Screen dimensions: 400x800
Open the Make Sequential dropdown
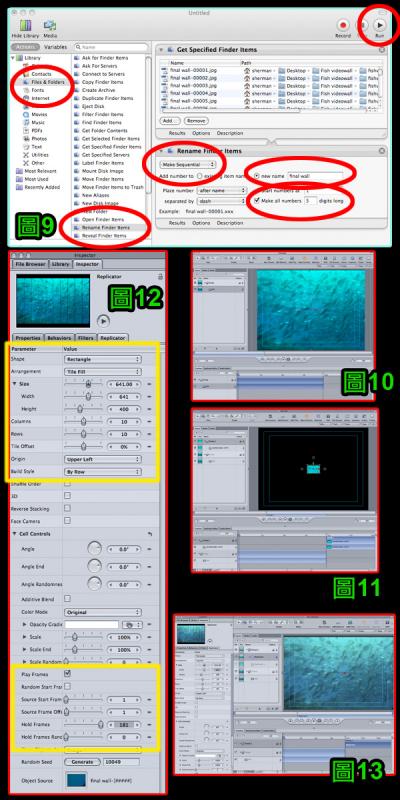[x=187, y=164]
